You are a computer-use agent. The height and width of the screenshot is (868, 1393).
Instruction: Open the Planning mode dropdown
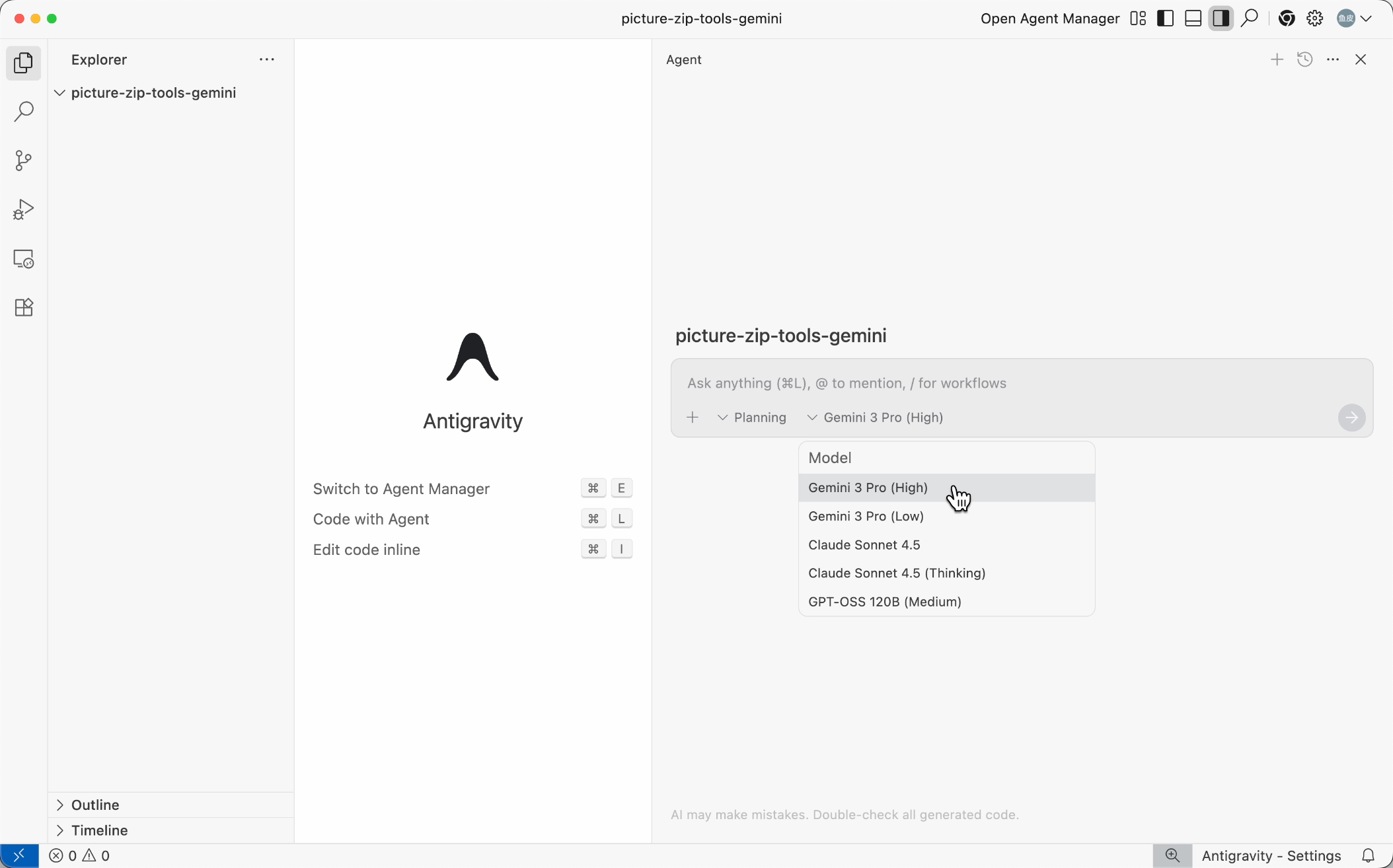(x=753, y=417)
